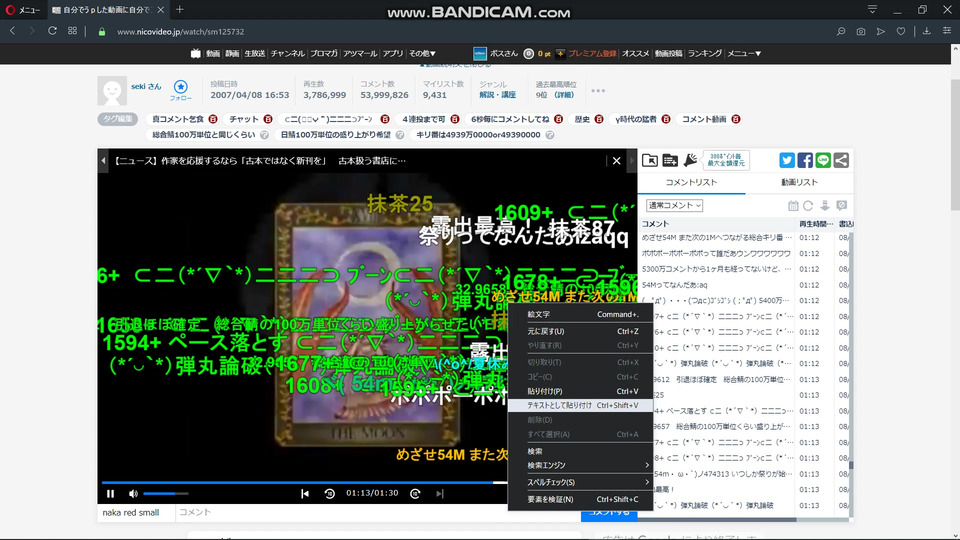This screenshot has width=960, height=540.
Task: Close the news banner with the X
Action: click(617, 160)
